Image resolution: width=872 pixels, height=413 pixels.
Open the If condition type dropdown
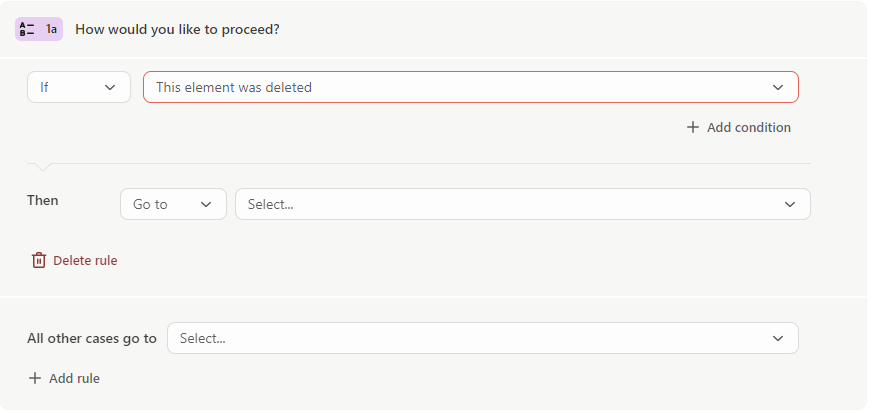(79, 87)
